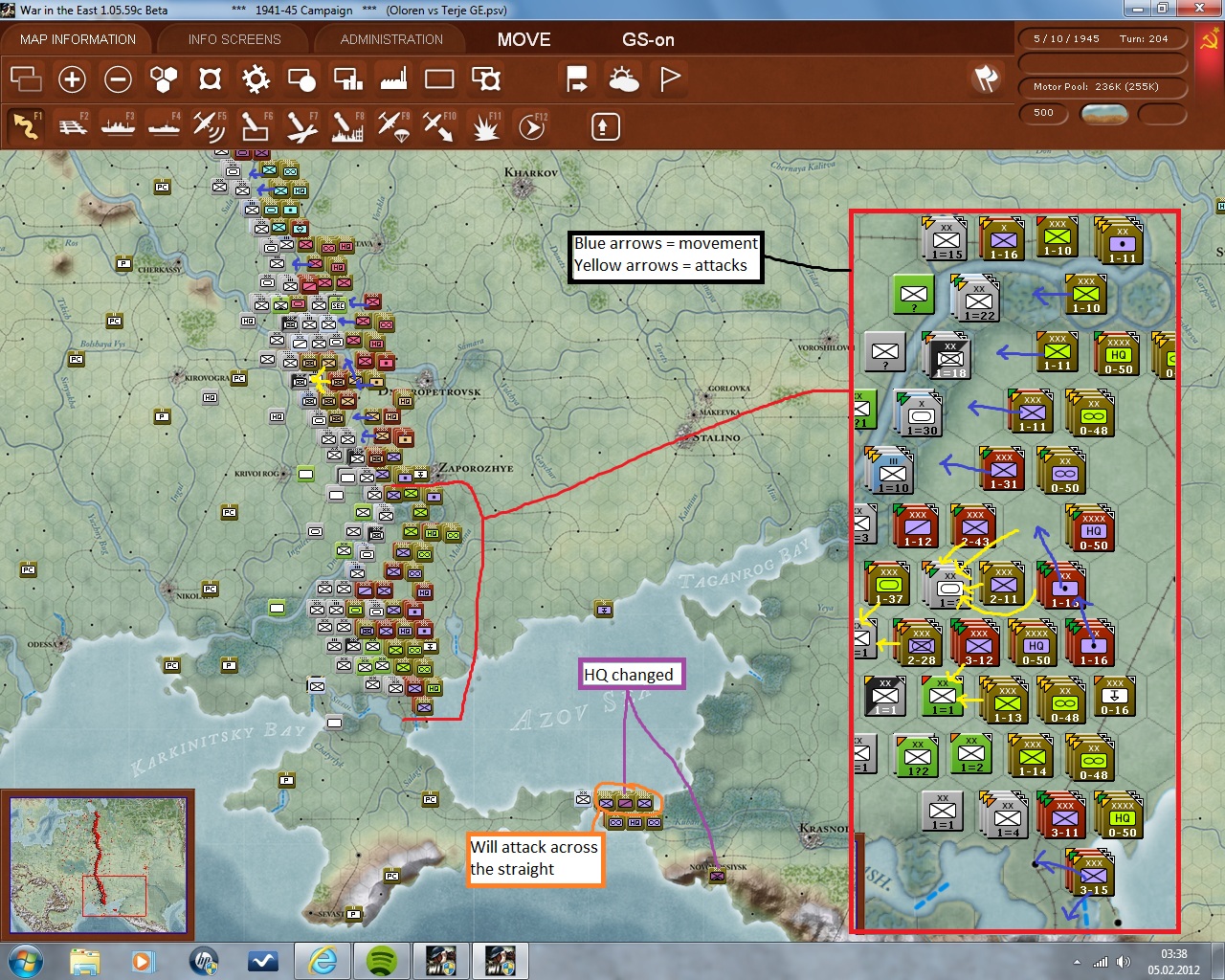Toggle the factory display icon
Viewport: 1225px width, 980px height.
393,78
